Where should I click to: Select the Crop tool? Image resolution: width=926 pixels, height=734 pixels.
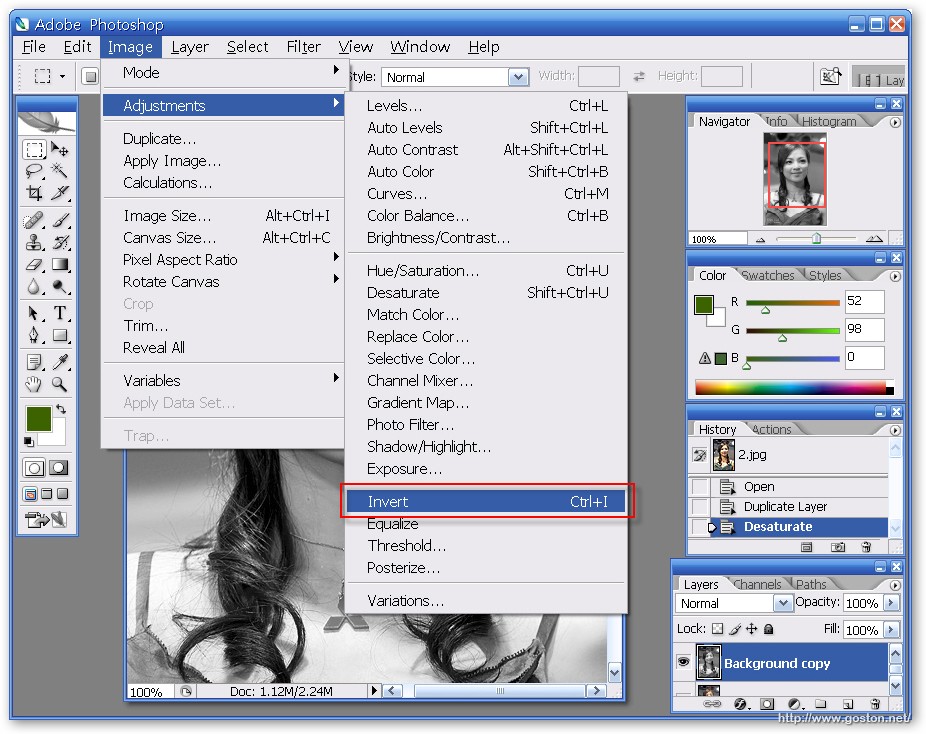(x=34, y=193)
